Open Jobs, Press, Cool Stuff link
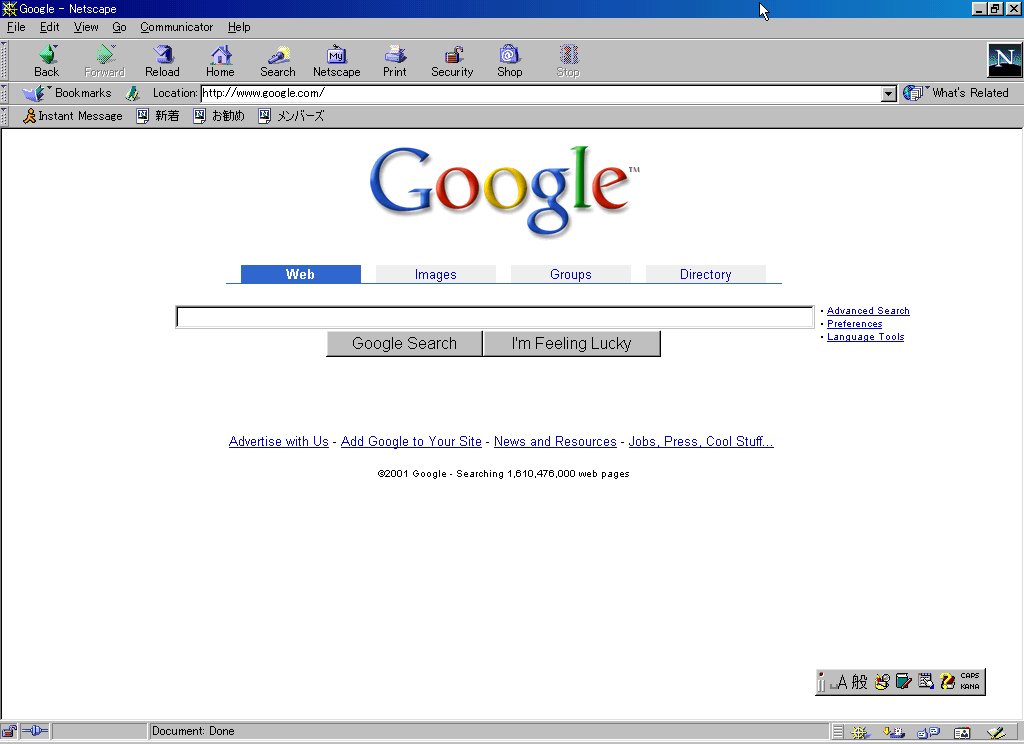Screen dimensions: 1024x744 tap(701, 442)
